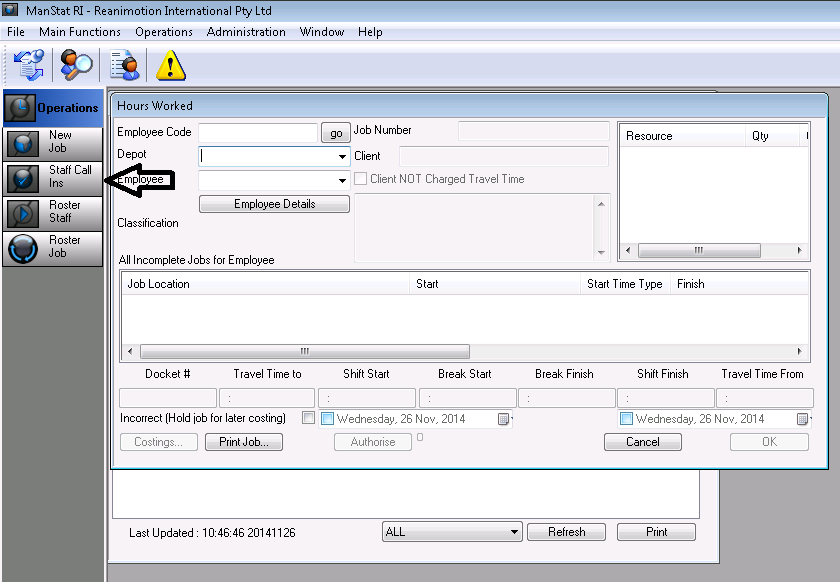Focus the Break Finish time field

567,398
